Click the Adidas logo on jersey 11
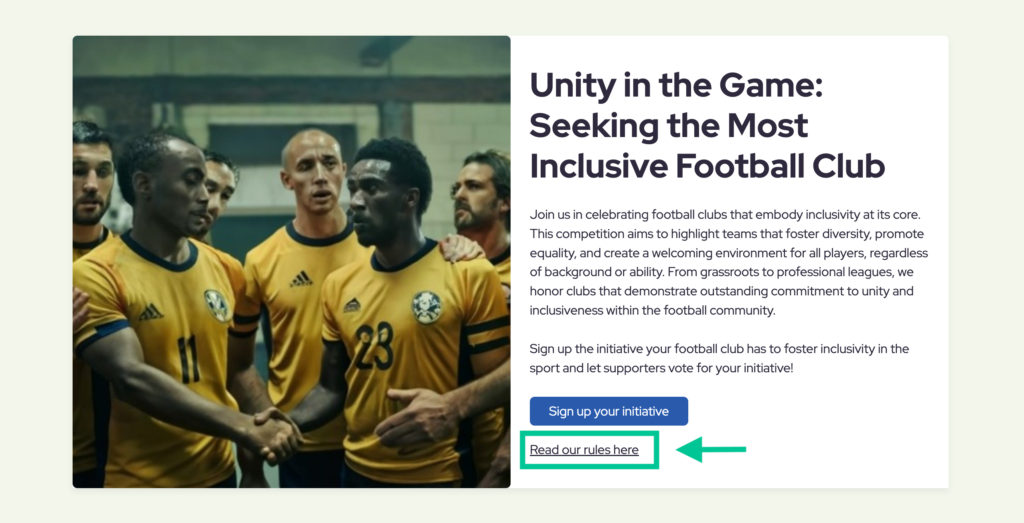Image resolution: width=1024 pixels, height=523 pixels. [x=151, y=312]
